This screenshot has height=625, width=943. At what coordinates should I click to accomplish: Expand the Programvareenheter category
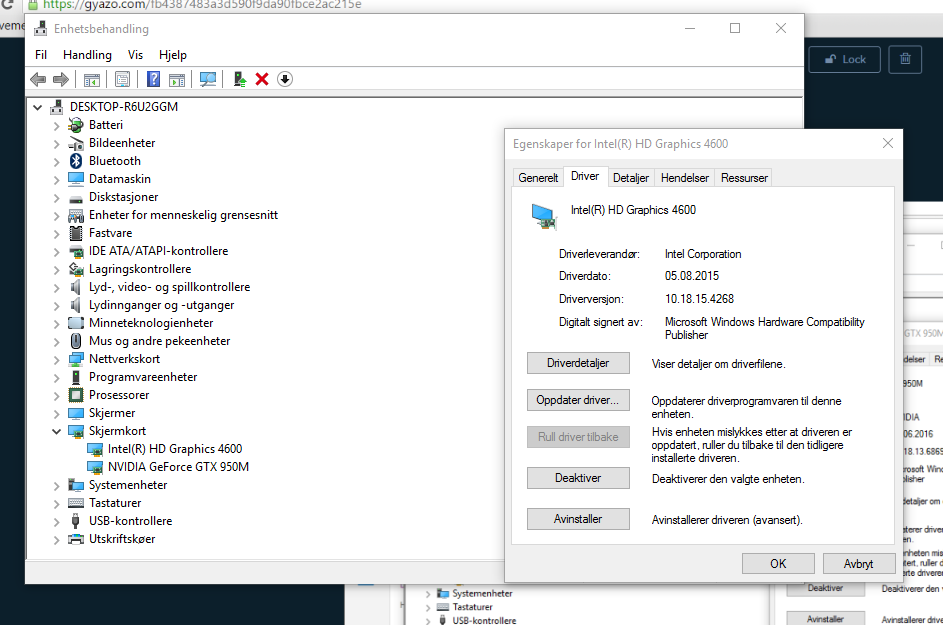[x=56, y=378]
